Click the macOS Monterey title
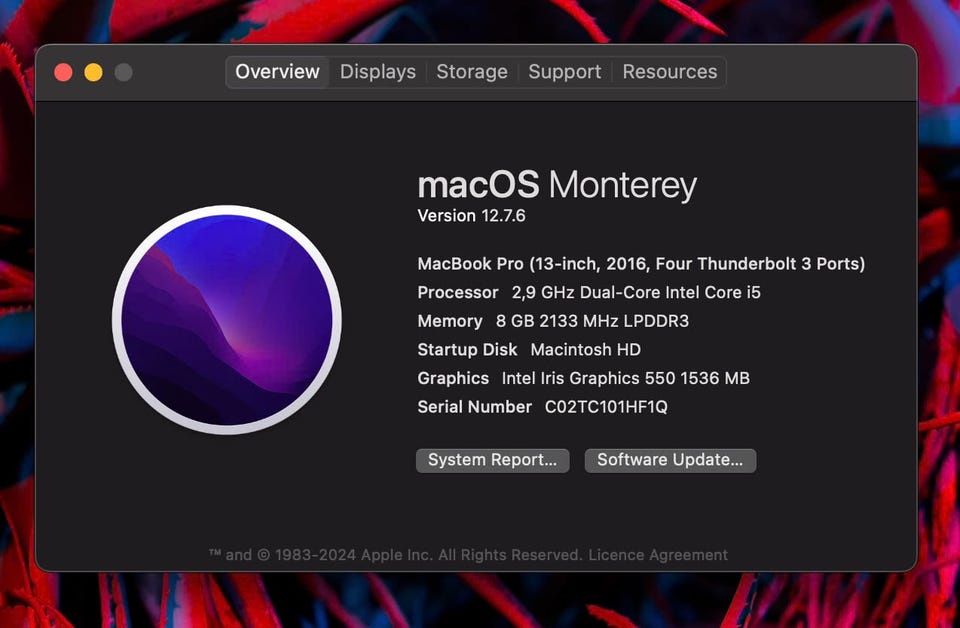 [x=557, y=185]
